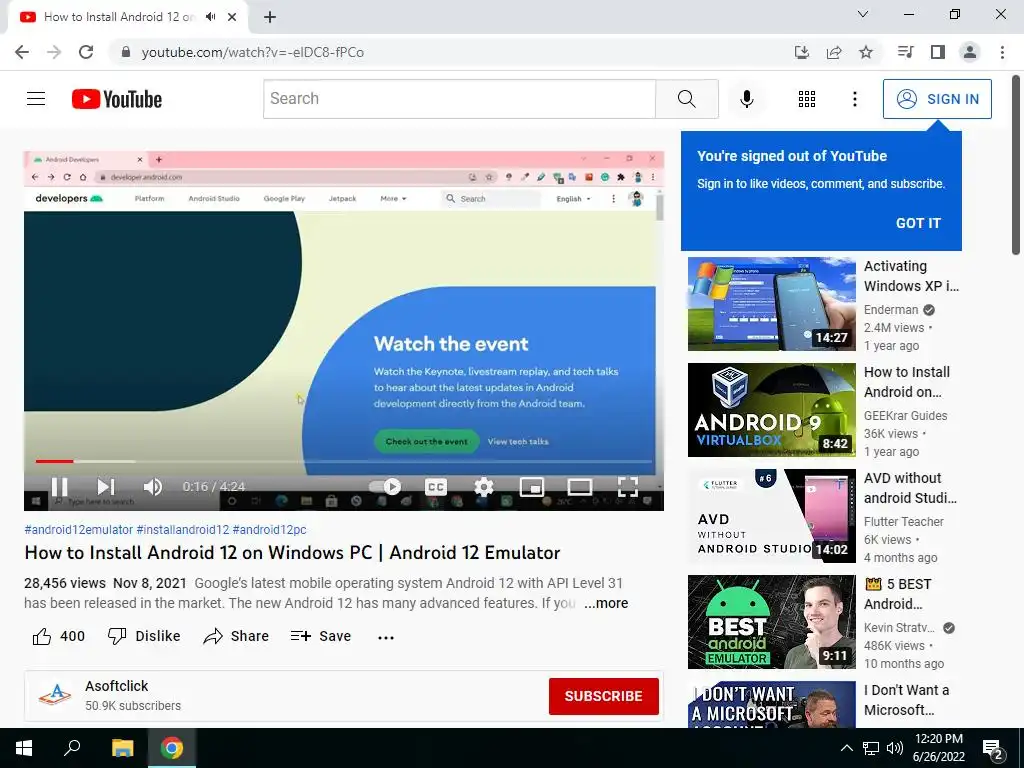Open "I Don't Want a Microsoft" video title
Viewport: 1024px width, 768px height.
point(906,700)
